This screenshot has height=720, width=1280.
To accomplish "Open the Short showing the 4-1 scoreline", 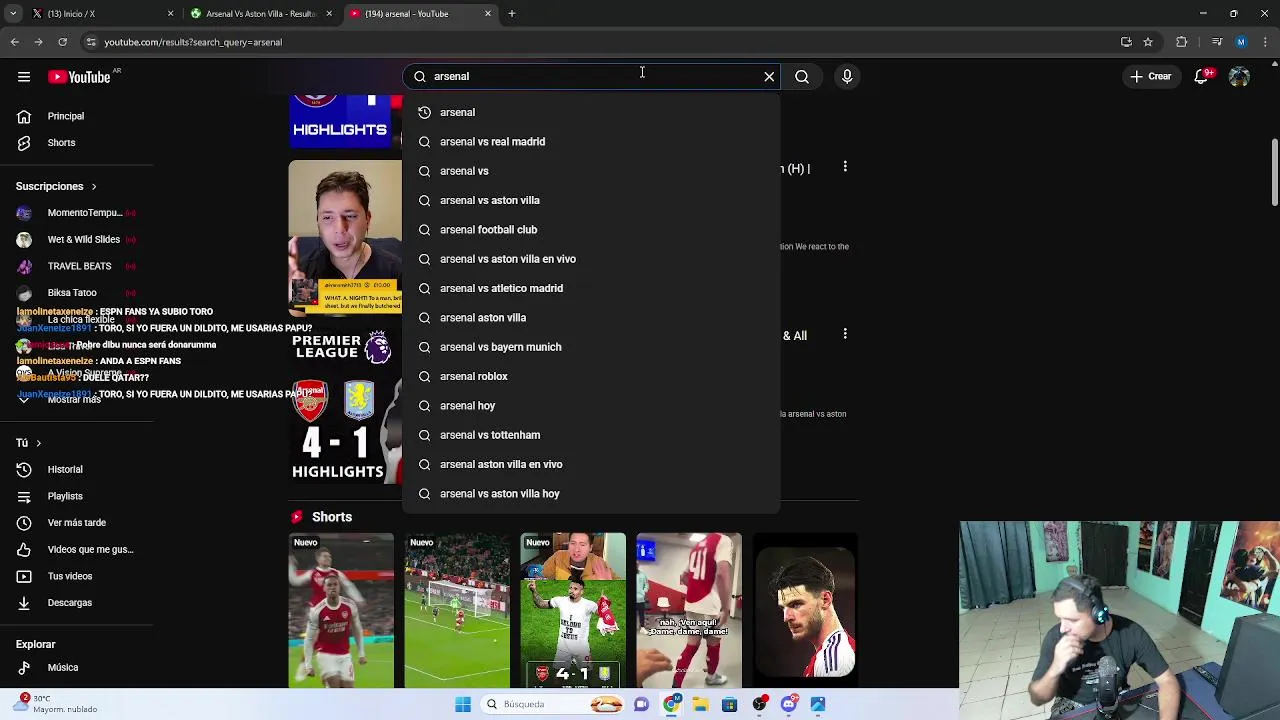I will (573, 611).
